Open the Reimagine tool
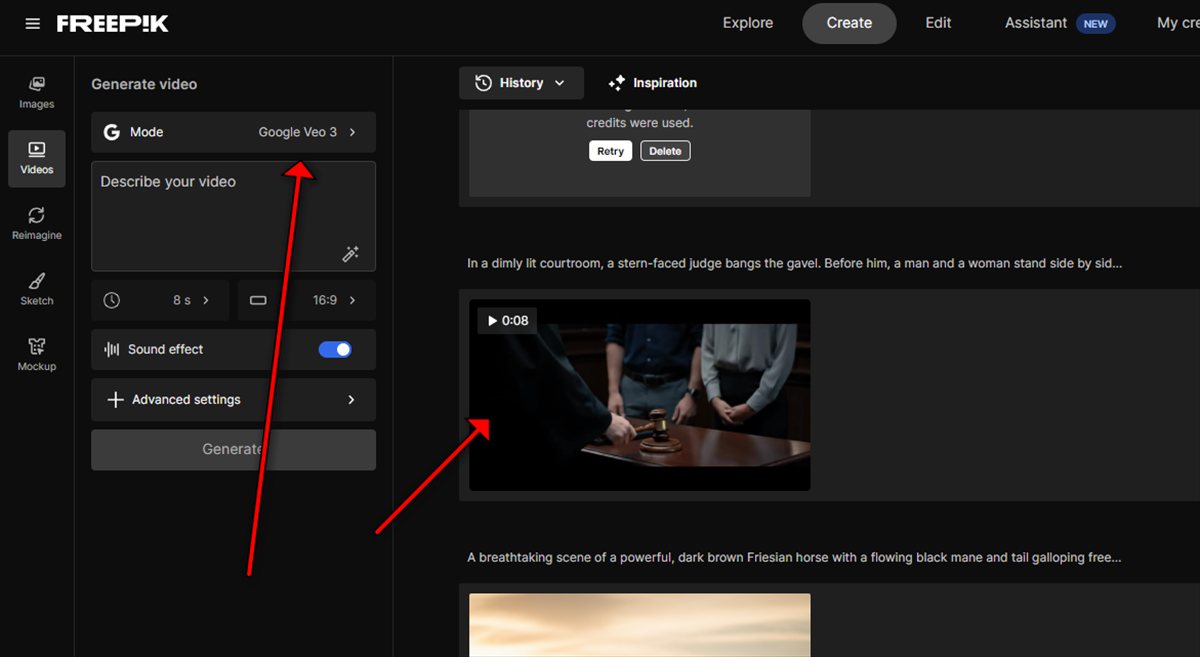Viewport: 1200px width, 657px height. coord(37,223)
